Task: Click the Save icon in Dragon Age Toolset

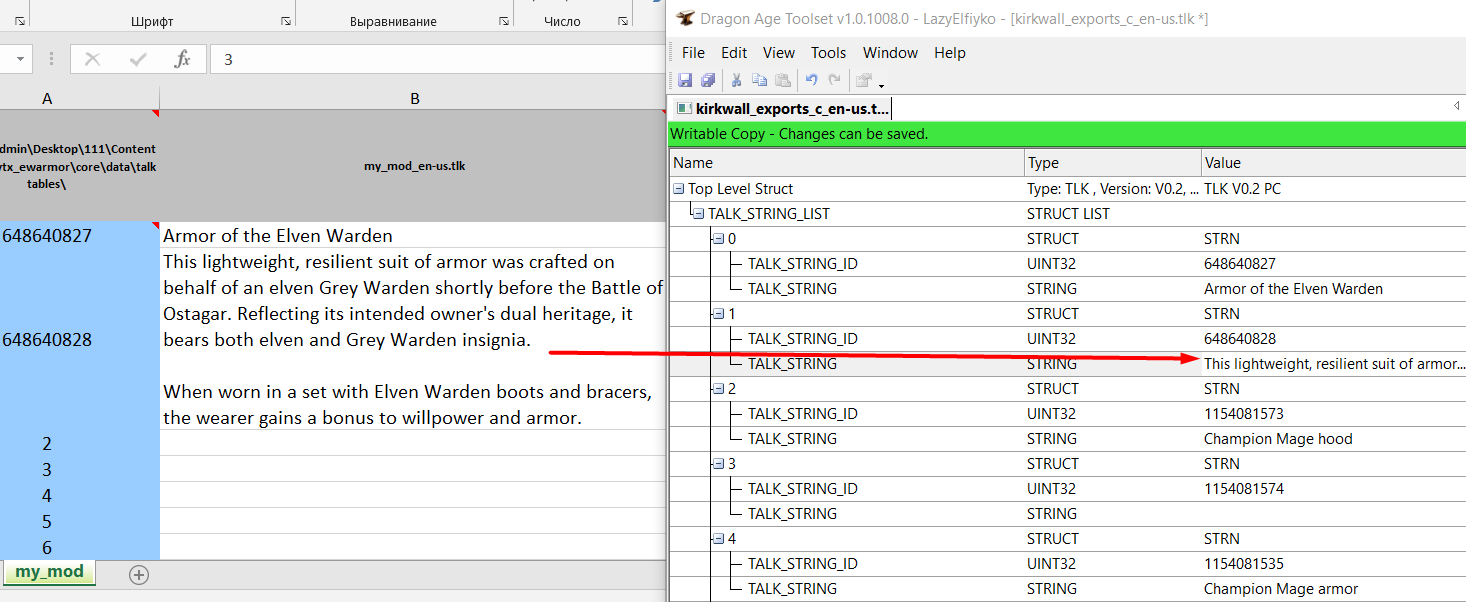Action: pos(685,80)
